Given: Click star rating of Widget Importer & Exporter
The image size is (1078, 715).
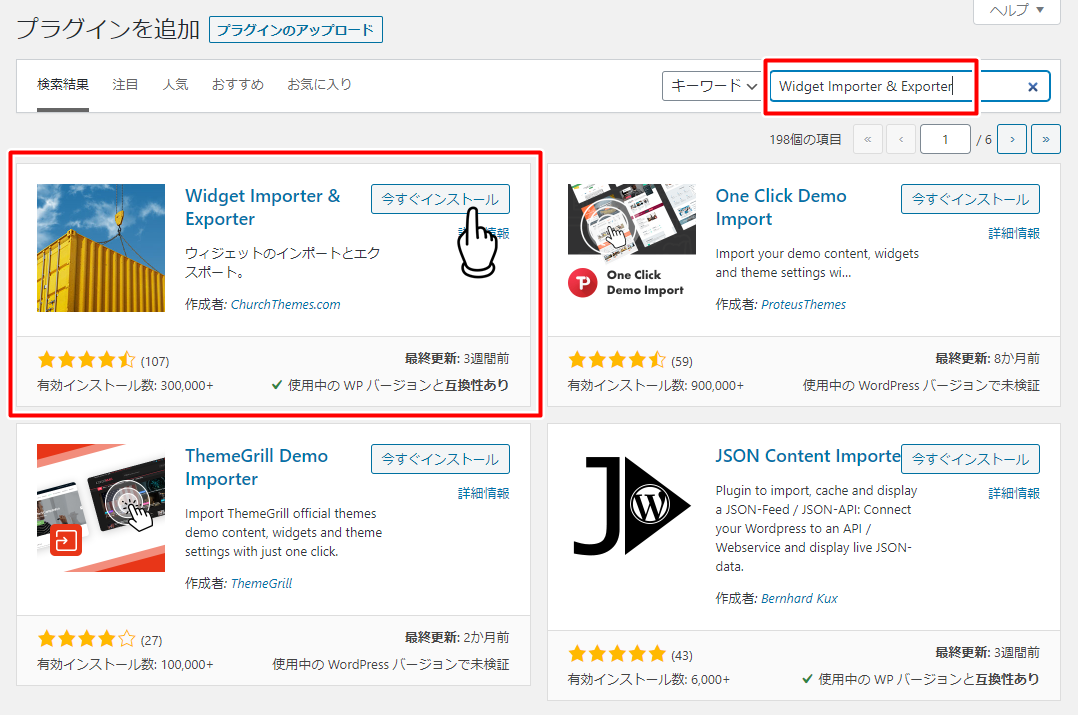Looking at the screenshot, I should tap(87, 360).
